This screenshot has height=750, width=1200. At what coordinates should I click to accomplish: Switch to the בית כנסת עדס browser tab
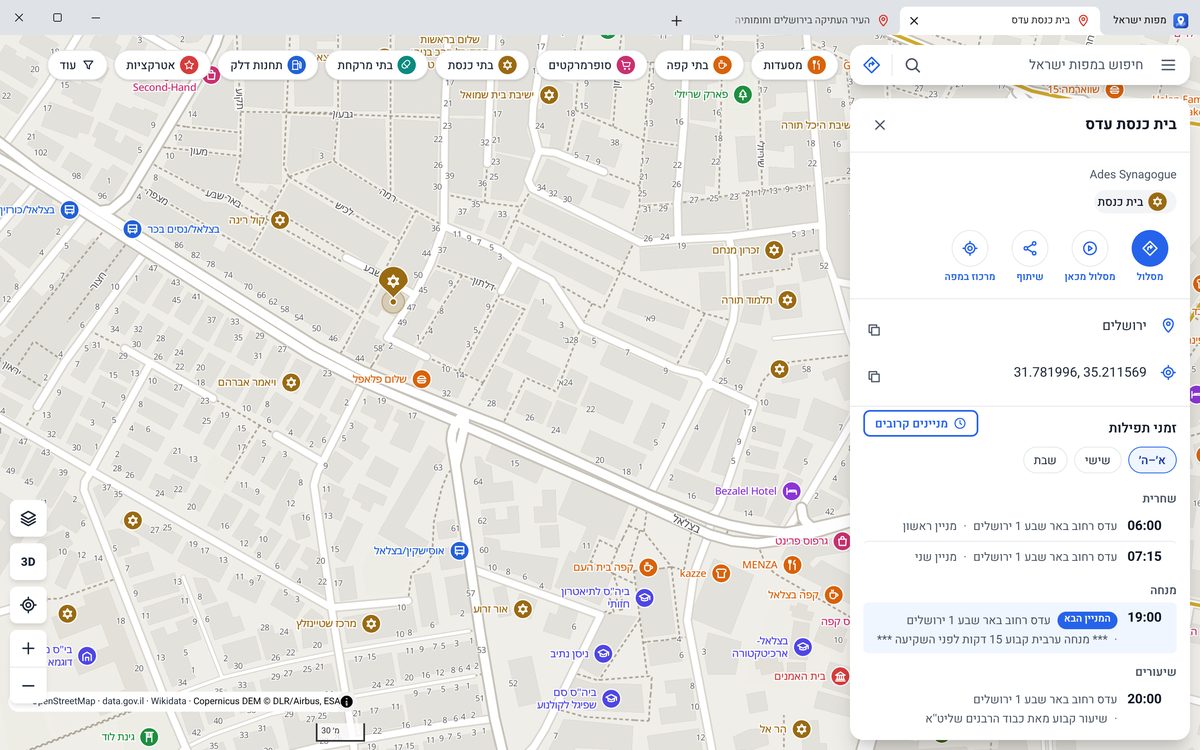pos(1000,20)
